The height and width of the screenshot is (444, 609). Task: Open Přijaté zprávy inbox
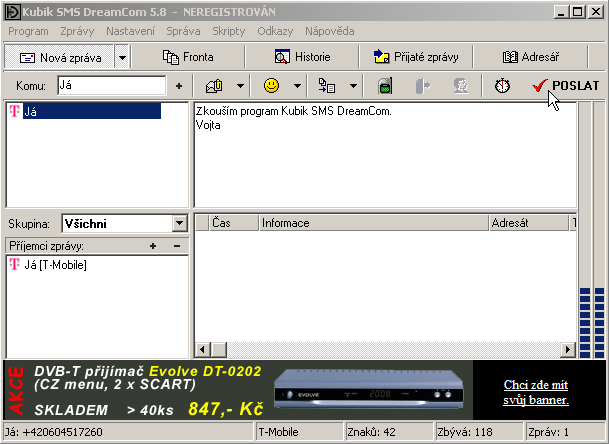(416, 57)
